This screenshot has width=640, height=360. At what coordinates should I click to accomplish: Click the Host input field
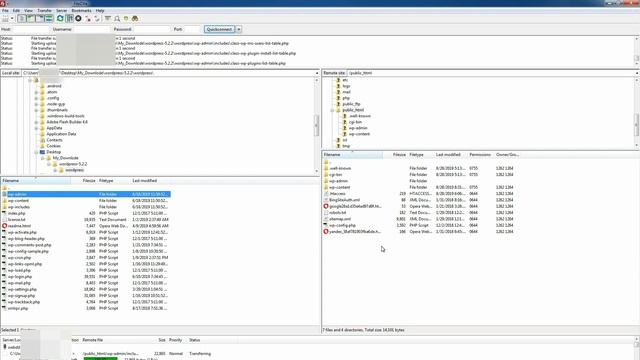coord(31,29)
